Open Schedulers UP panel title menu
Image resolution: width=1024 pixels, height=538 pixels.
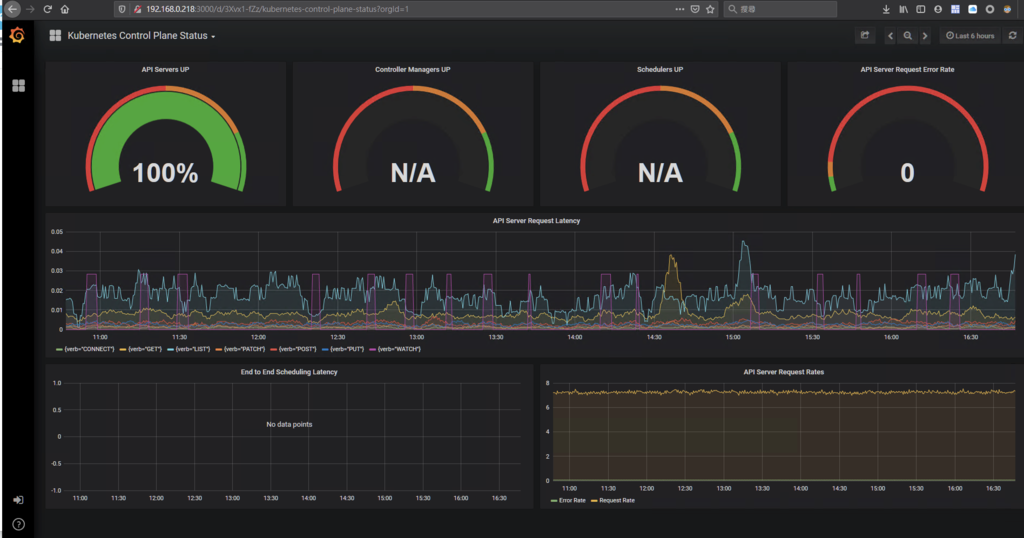[660, 69]
